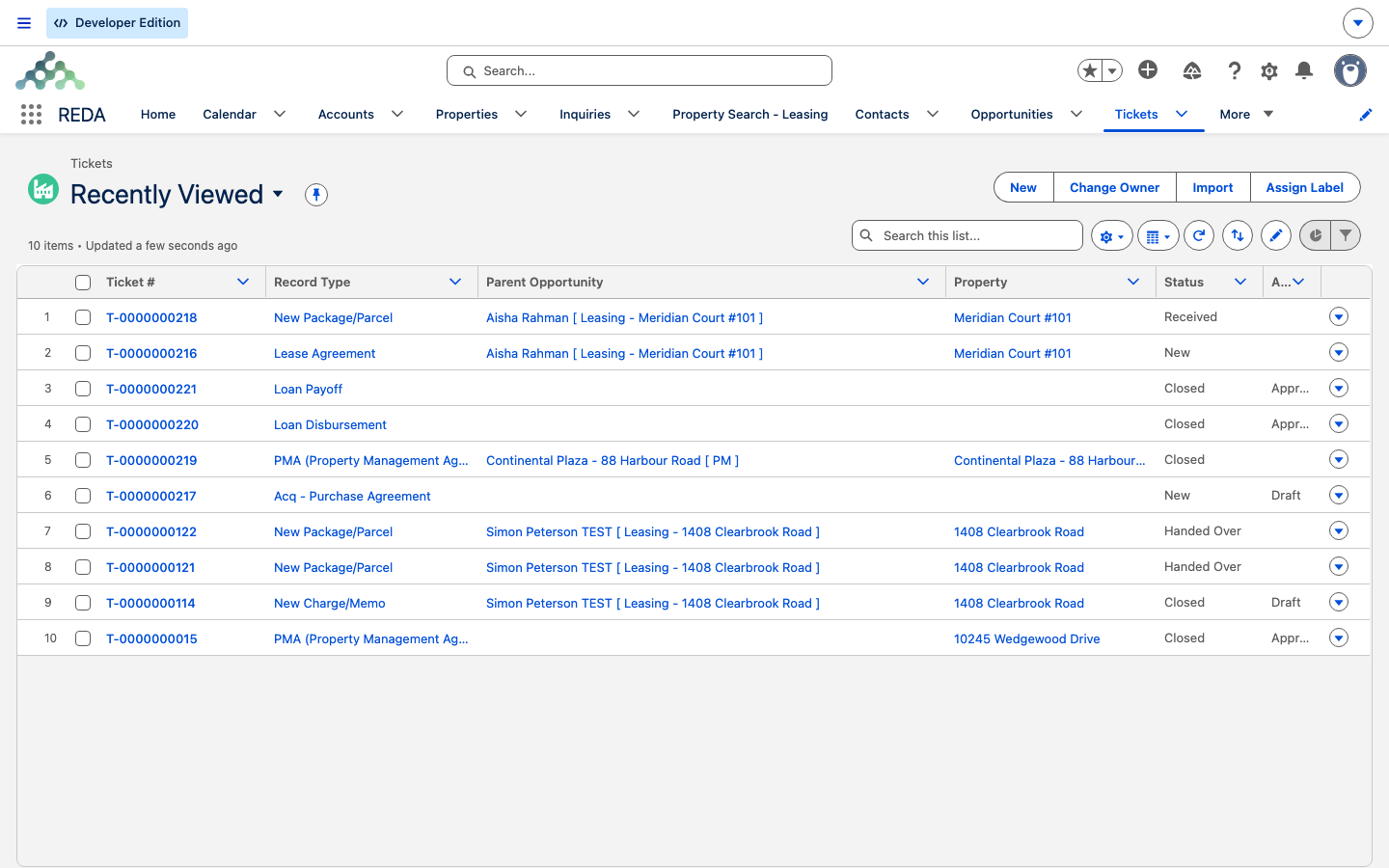The height and width of the screenshot is (868, 1389).
Task: Open the Global Actions plus menu
Action: pyautogui.click(x=1148, y=69)
